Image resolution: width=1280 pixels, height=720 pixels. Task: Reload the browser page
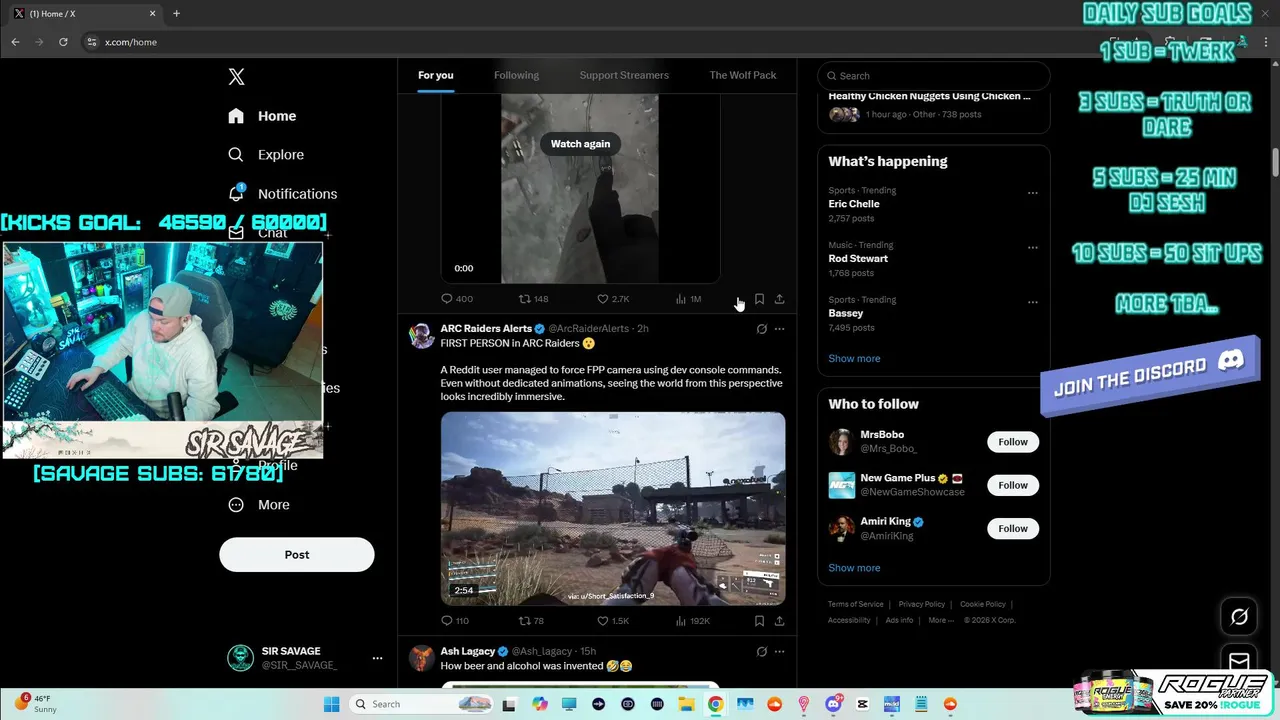(63, 42)
